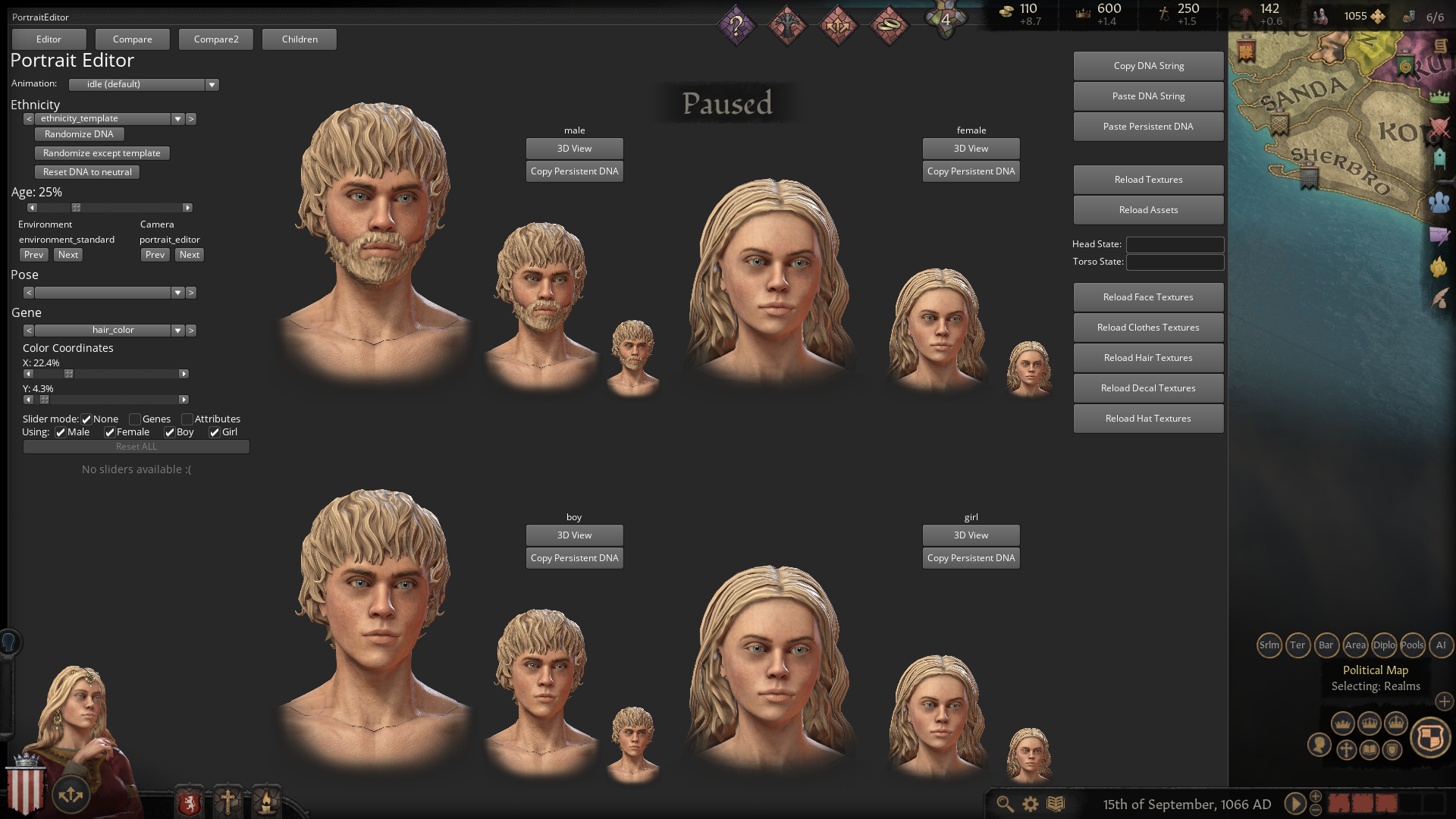The width and height of the screenshot is (1456, 819).
Task: Open 3D View for the male portrait
Action: coord(574,149)
